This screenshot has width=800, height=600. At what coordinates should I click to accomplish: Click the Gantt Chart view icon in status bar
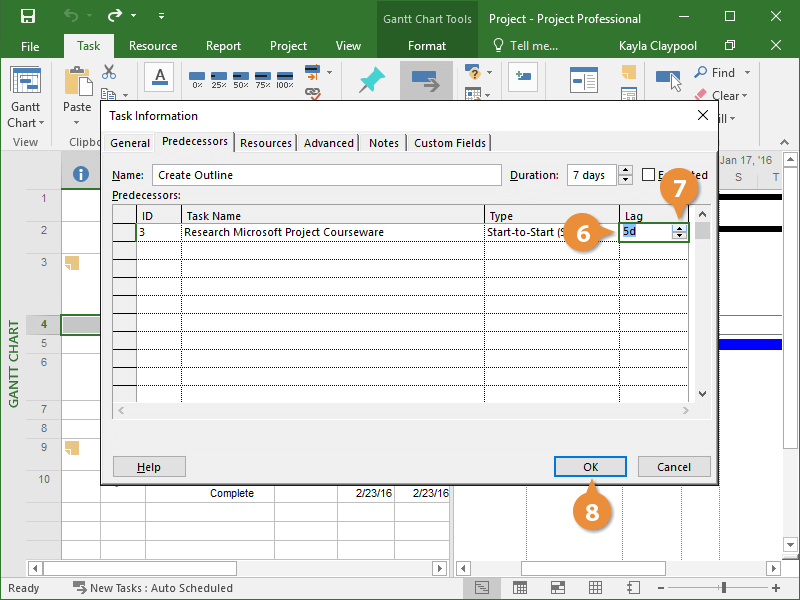click(482, 588)
